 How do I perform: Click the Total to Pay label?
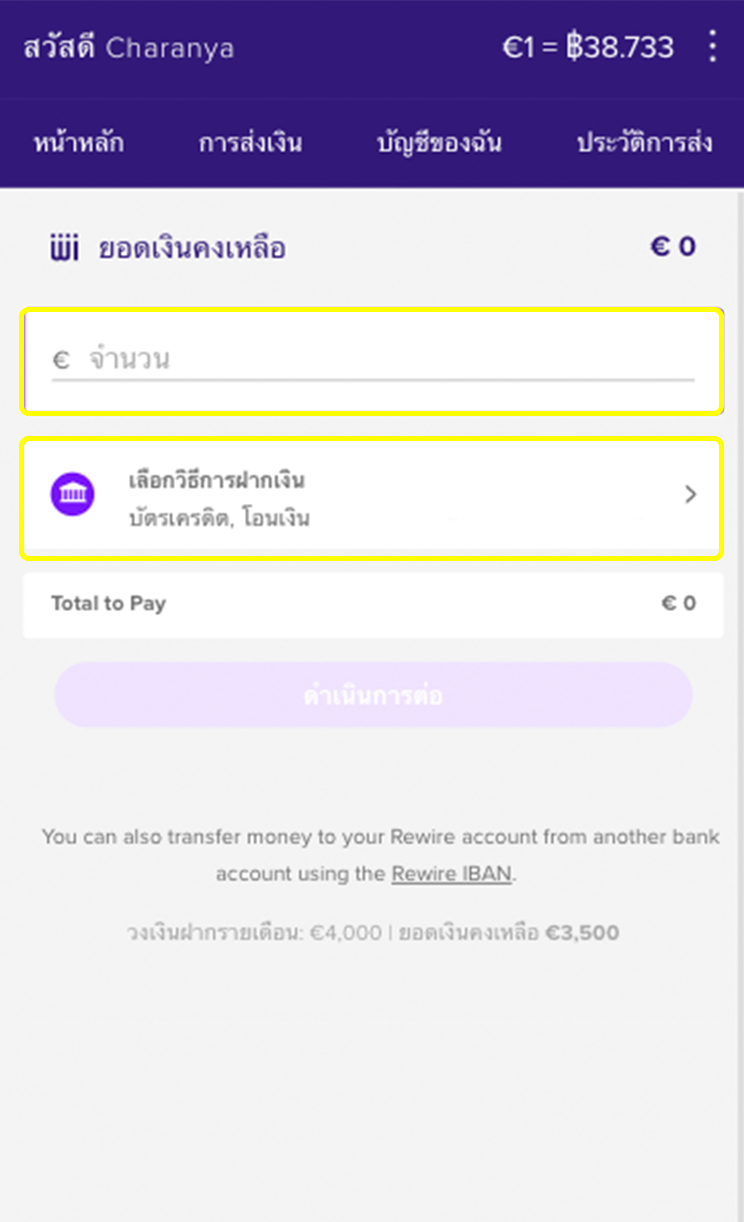108,603
